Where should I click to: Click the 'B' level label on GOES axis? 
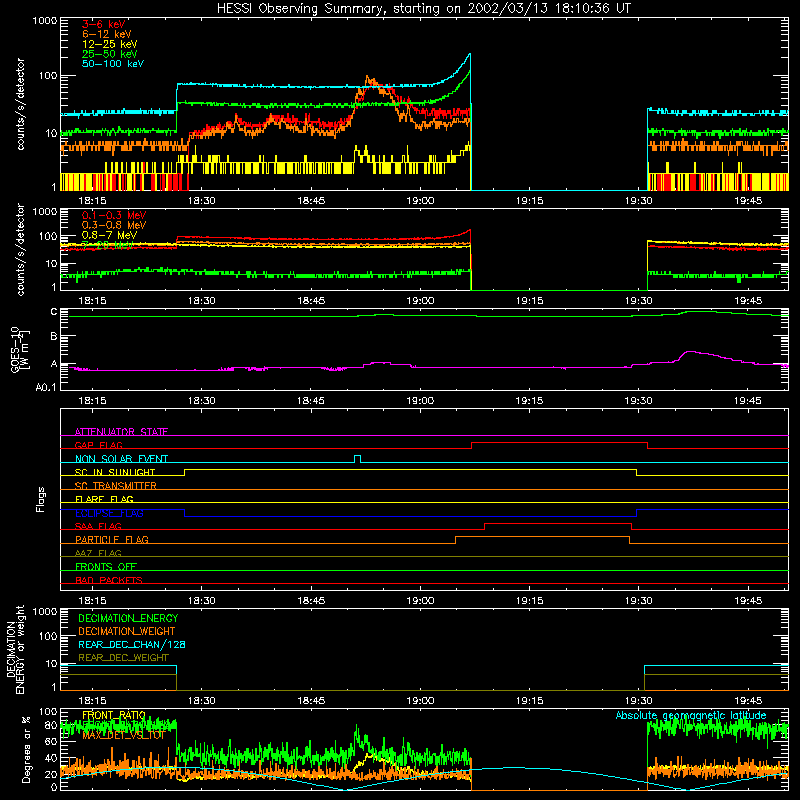coord(54,336)
